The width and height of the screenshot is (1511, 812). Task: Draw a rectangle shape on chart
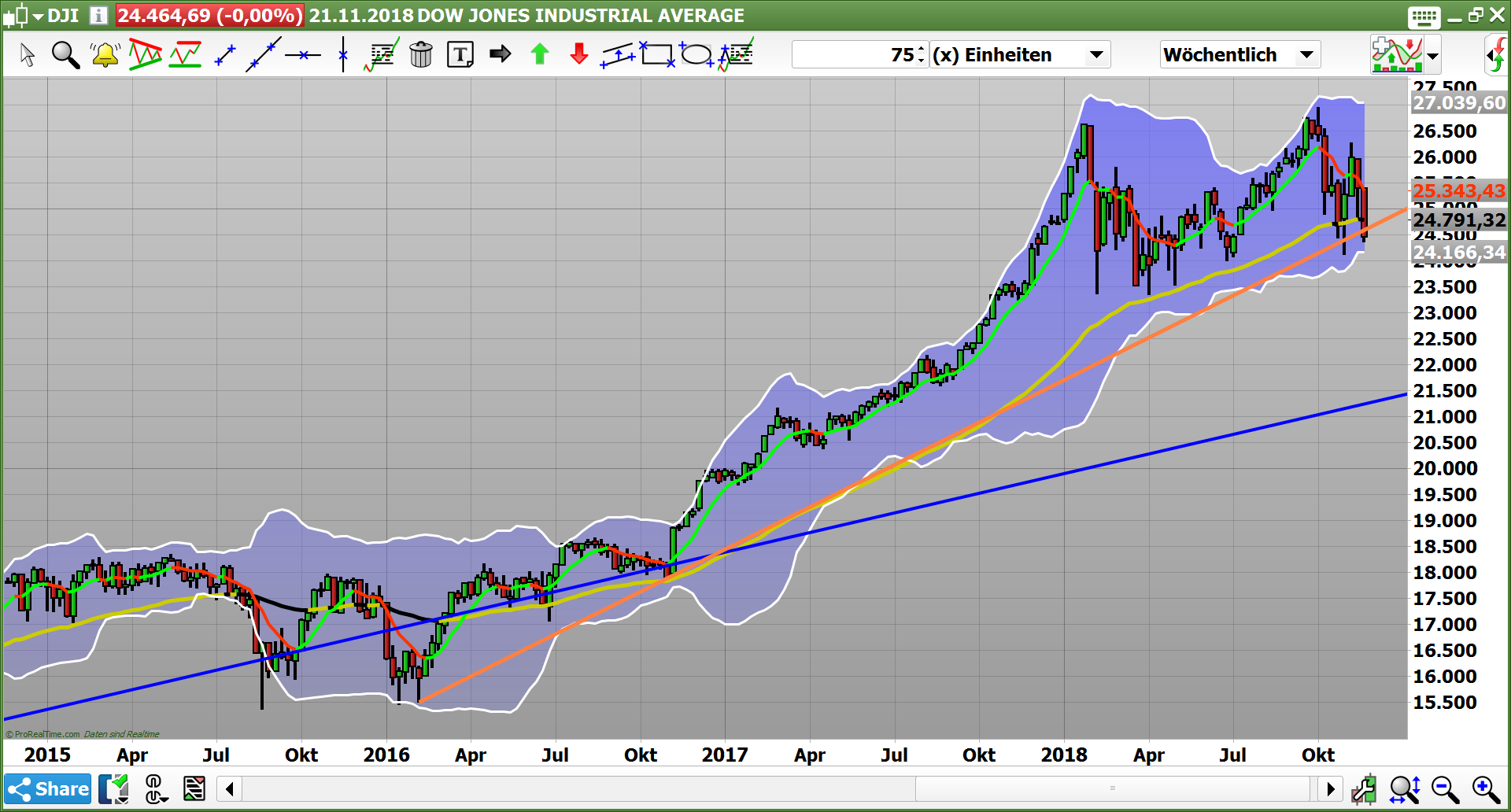click(x=657, y=54)
